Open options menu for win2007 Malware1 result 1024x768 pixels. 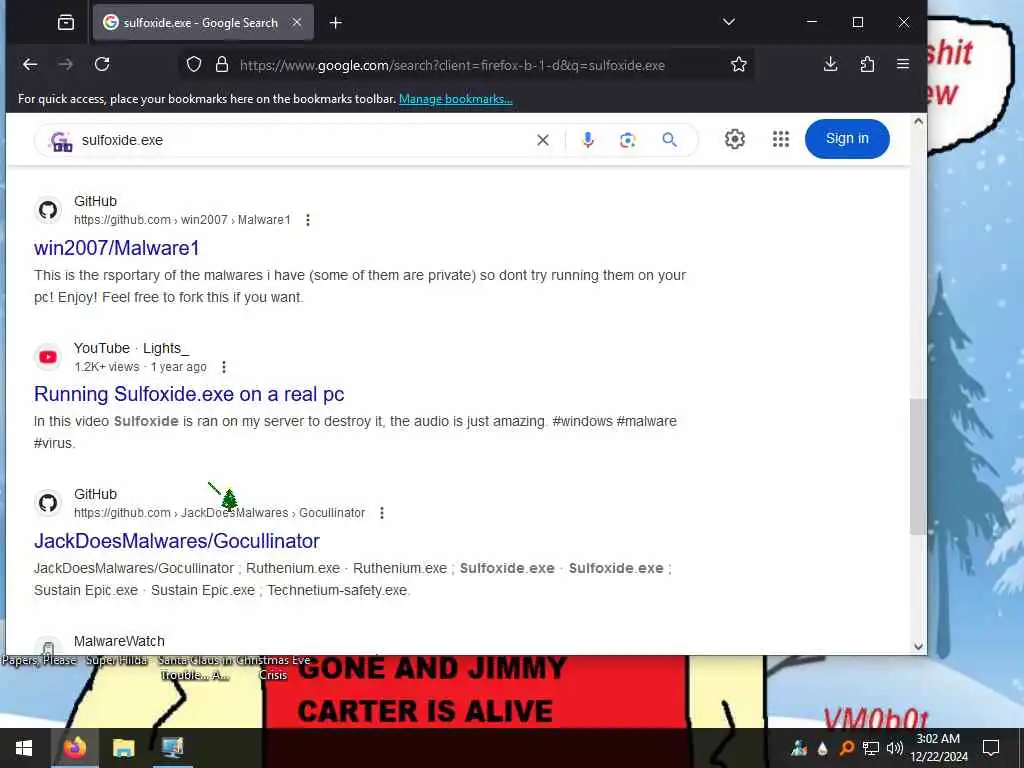308,220
